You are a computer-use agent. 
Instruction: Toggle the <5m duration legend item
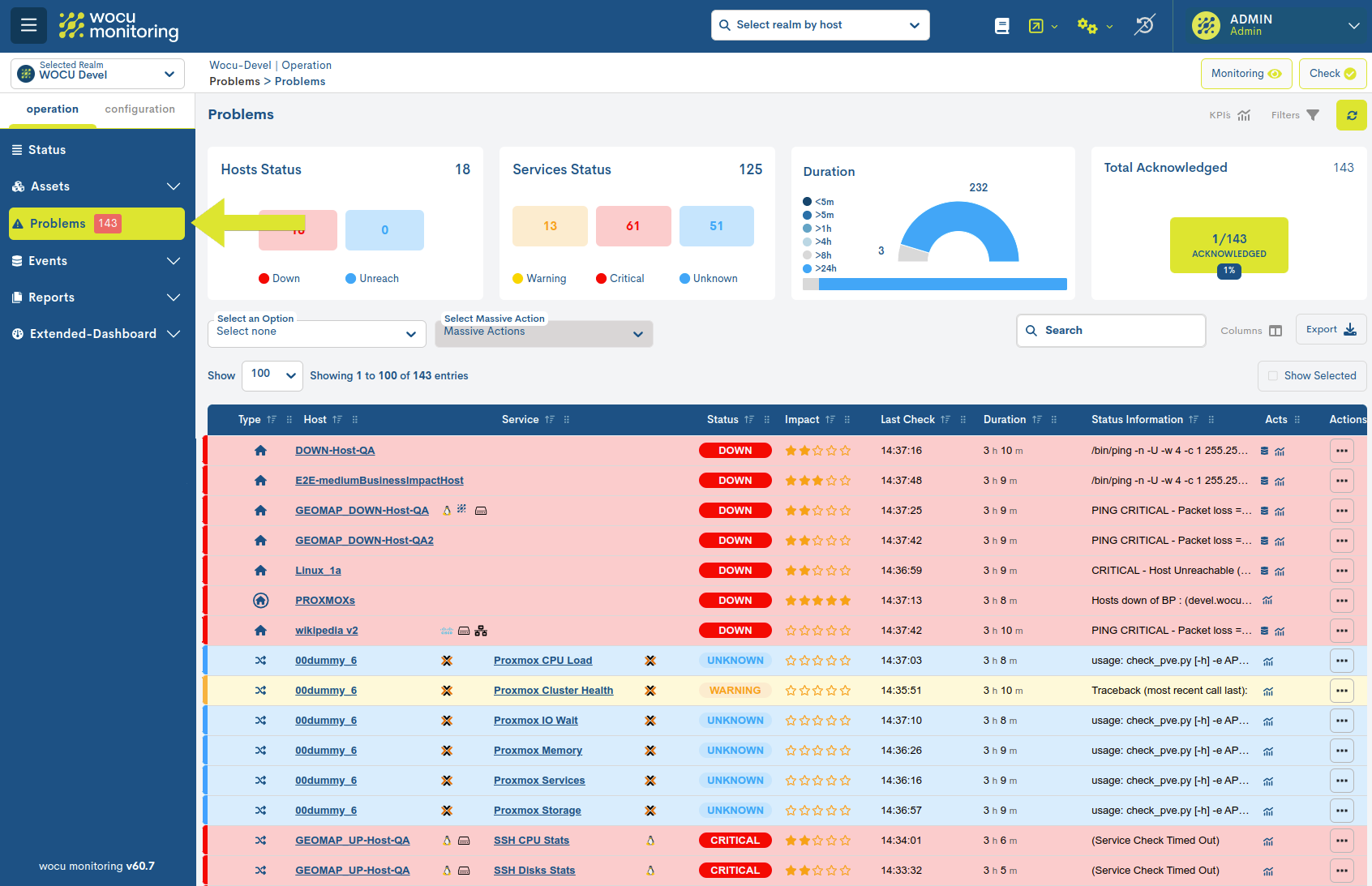click(x=818, y=202)
